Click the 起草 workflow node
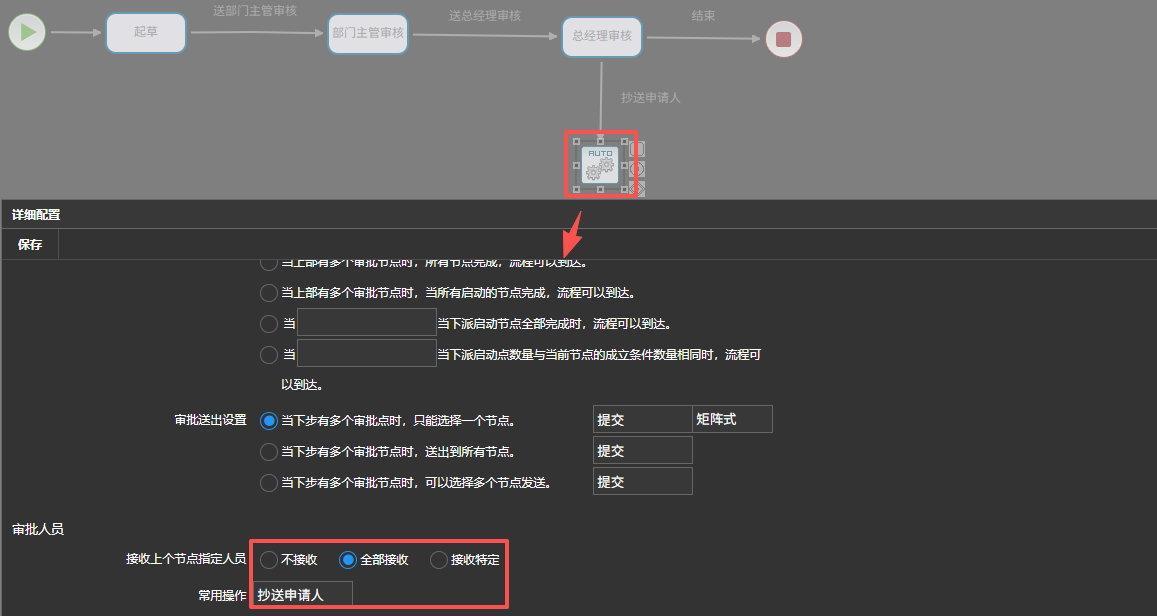This screenshot has width=1157, height=616. 146,32
